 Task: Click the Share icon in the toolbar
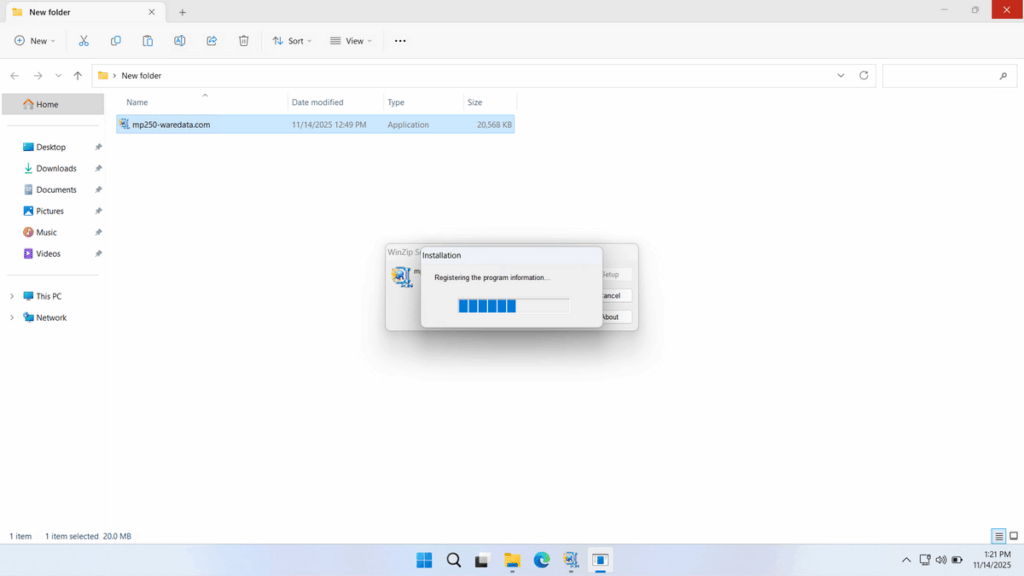(211, 40)
